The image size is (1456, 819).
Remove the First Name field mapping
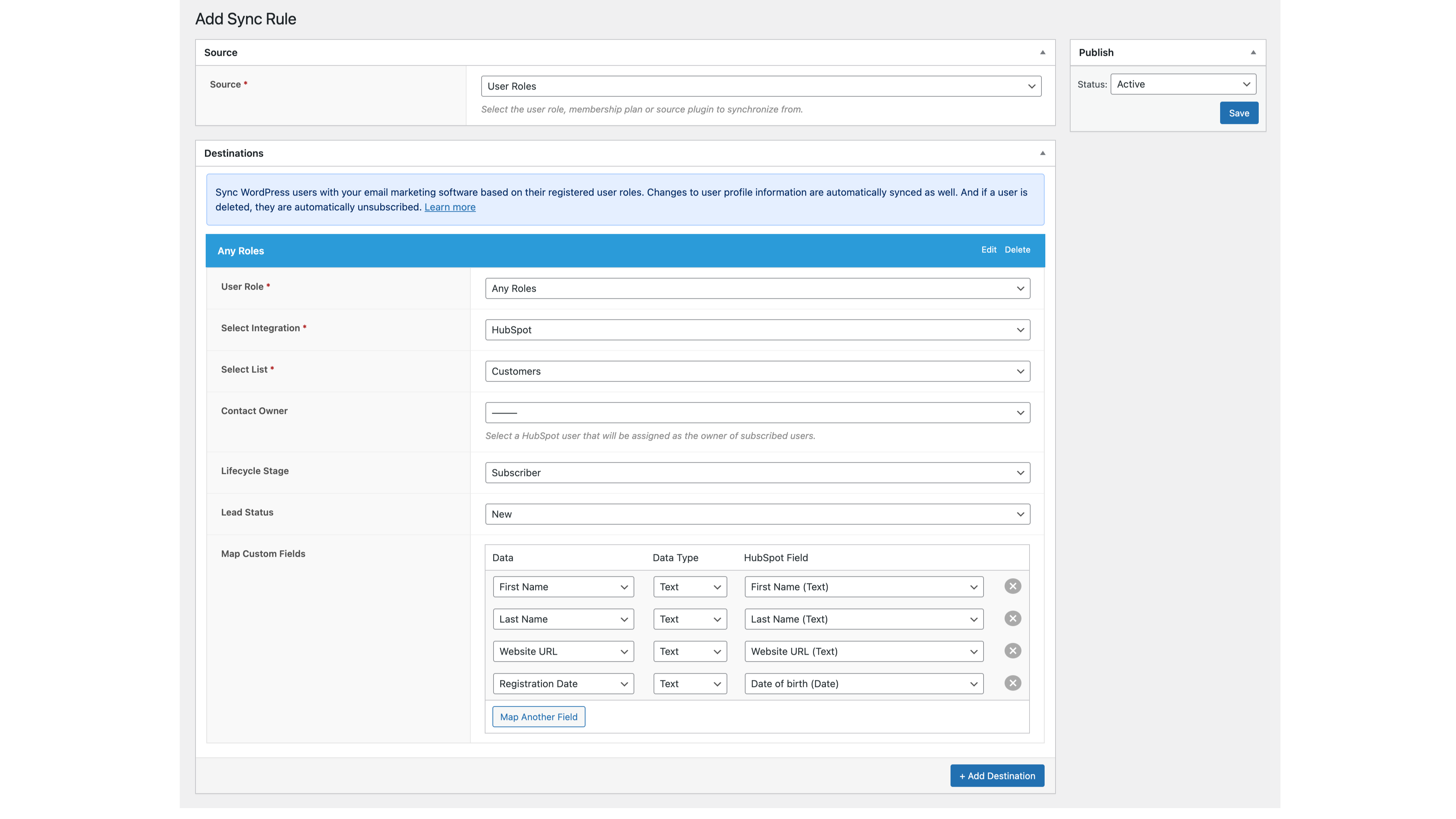coord(1012,586)
